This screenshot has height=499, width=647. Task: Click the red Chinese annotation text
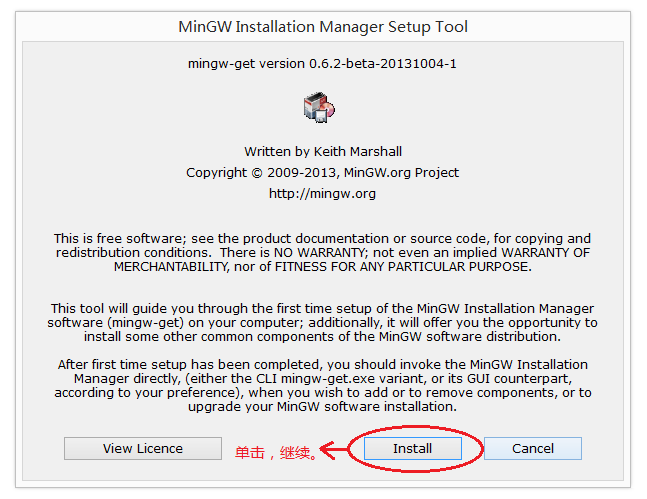[x=276, y=453]
